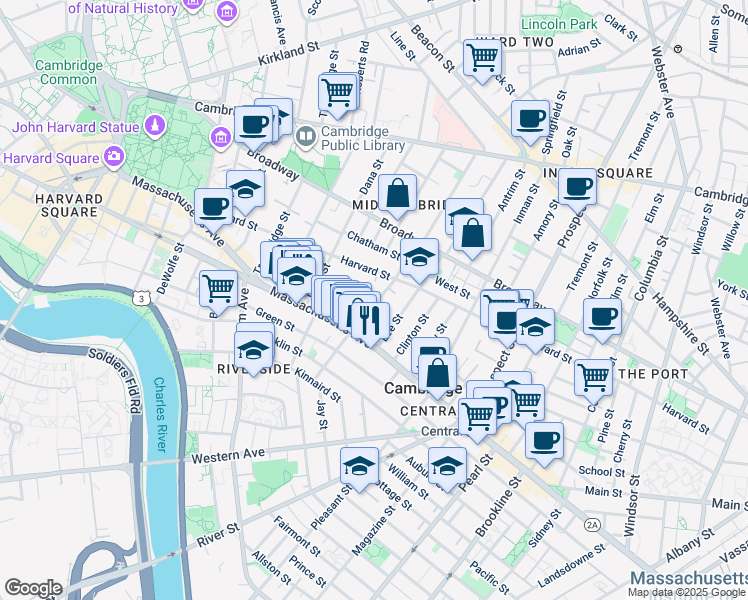Click the River St street label

click(218, 535)
